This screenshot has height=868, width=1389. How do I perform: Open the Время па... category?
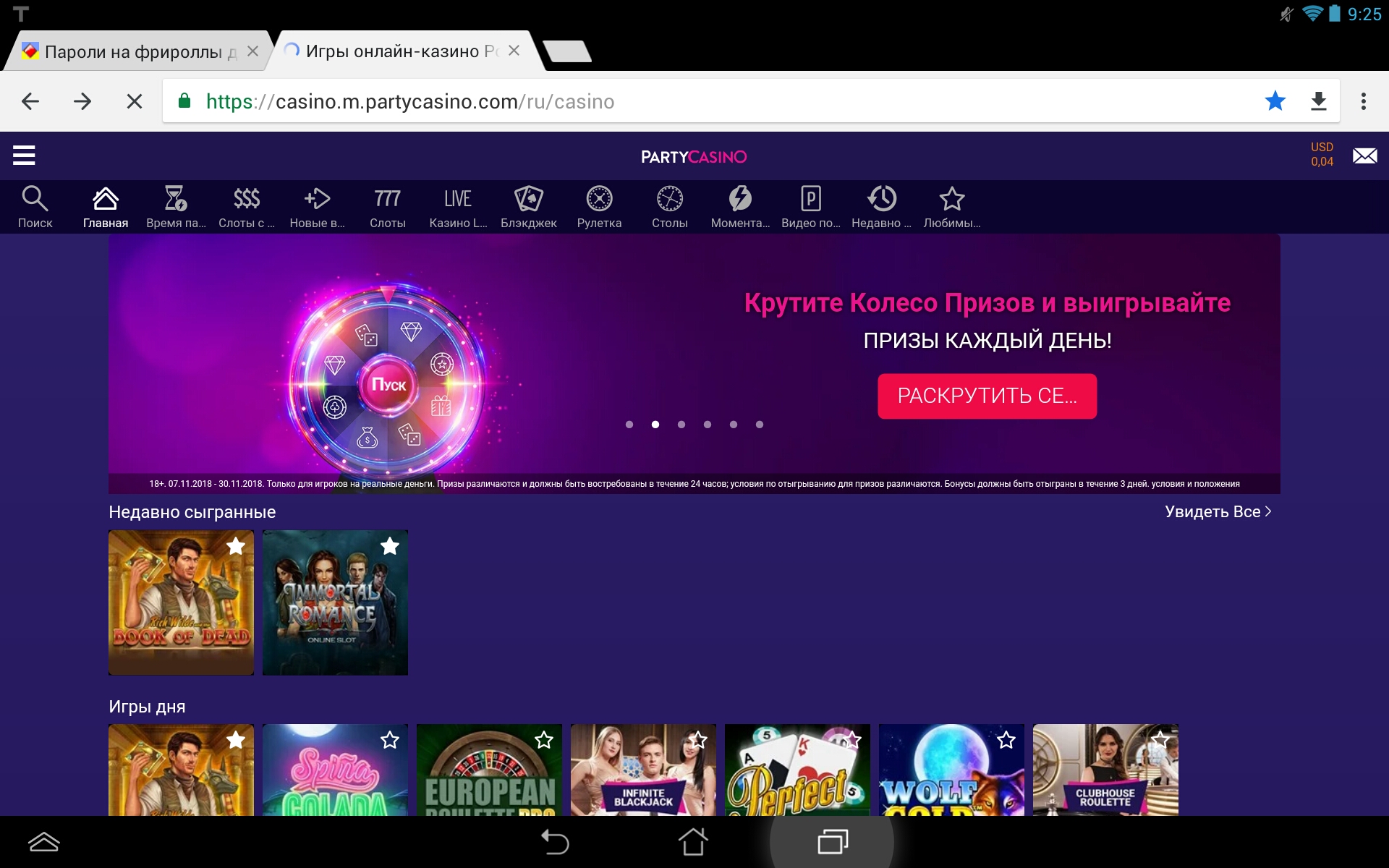click(x=176, y=207)
